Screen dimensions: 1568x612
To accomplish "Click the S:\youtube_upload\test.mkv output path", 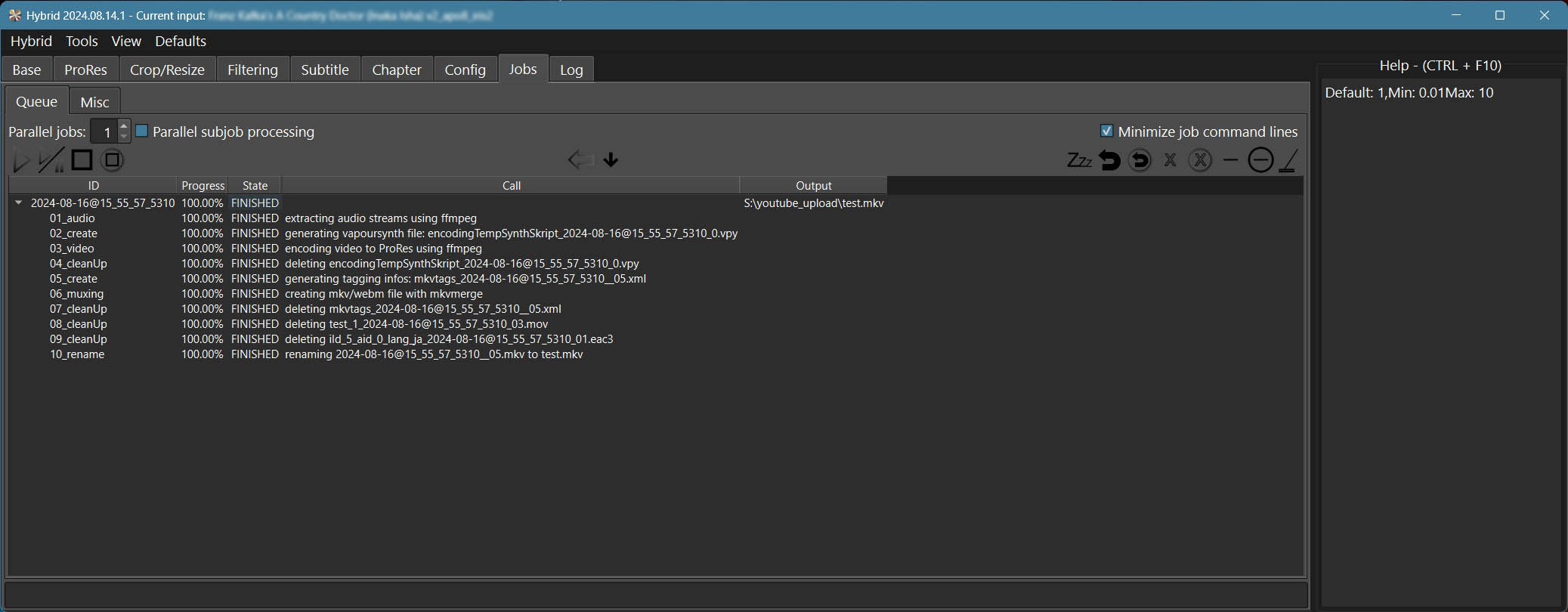I will (814, 202).
